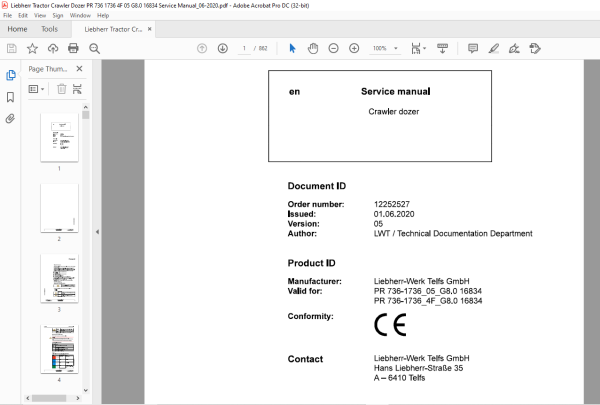Open the Edit menu
The width and height of the screenshot is (600, 405).
[23, 15]
